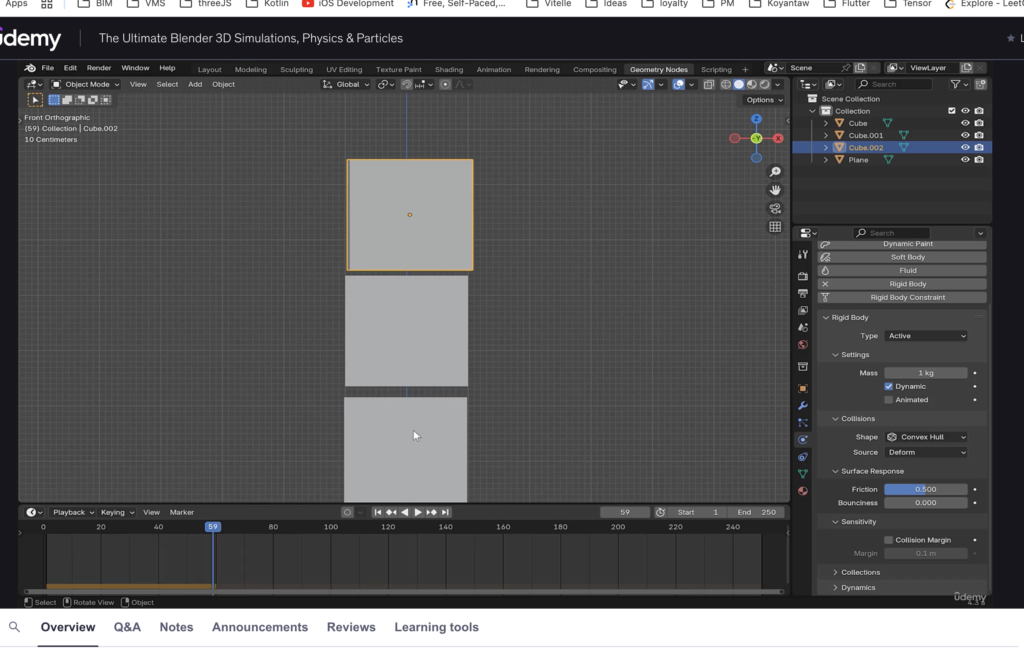Click the zoom magnifier icon in viewport
Viewport: 1024px width, 657px height.
pyautogui.click(x=775, y=172)
